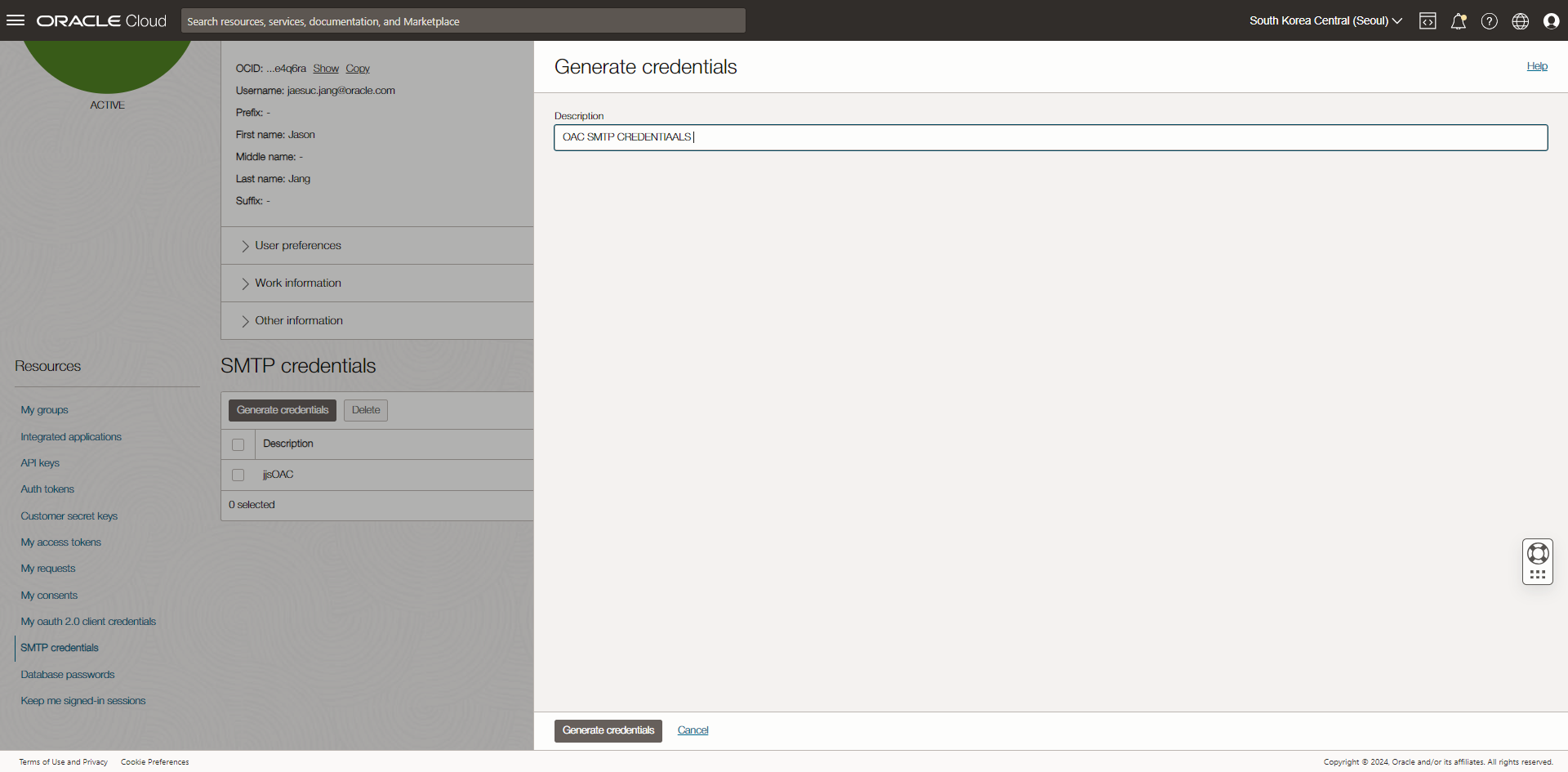Open the user profile avatar menu
Screen dimensions: 1568x772
[x=1552, y=21]
